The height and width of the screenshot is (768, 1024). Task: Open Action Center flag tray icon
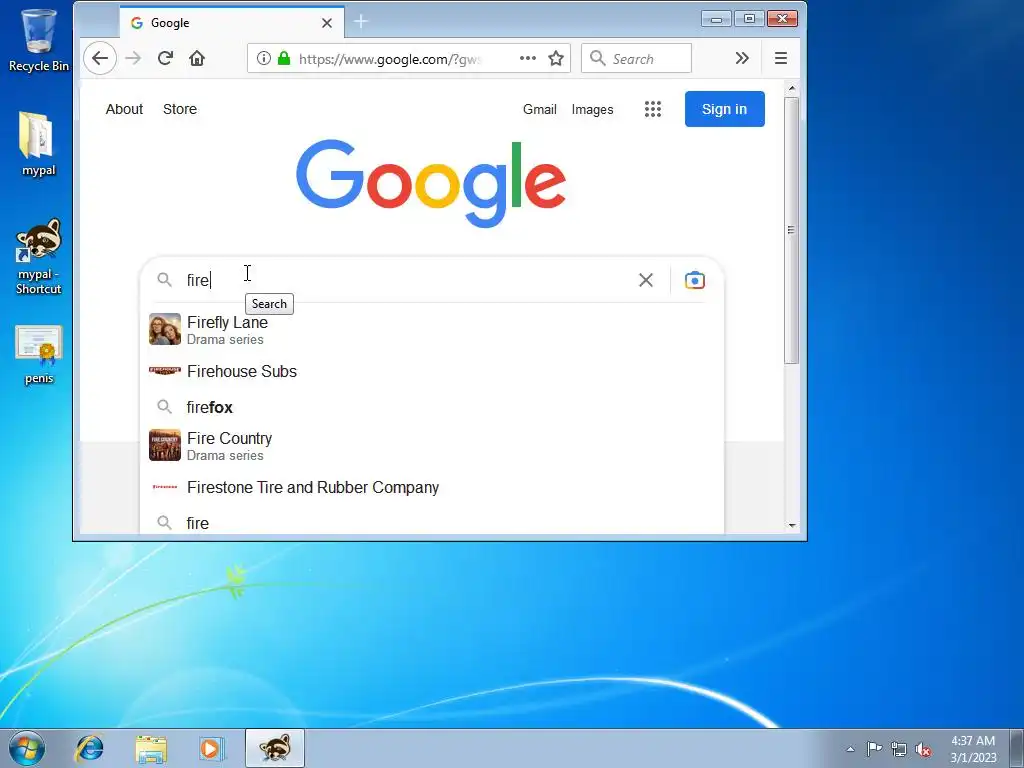pyautogui.click(x=874, y=748)
